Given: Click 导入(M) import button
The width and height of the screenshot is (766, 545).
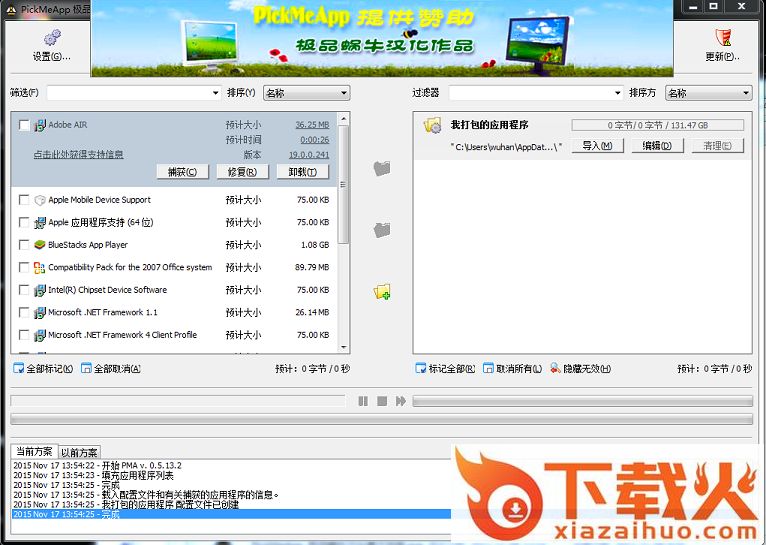Looking at the screenshot, I should pos(597,146).
